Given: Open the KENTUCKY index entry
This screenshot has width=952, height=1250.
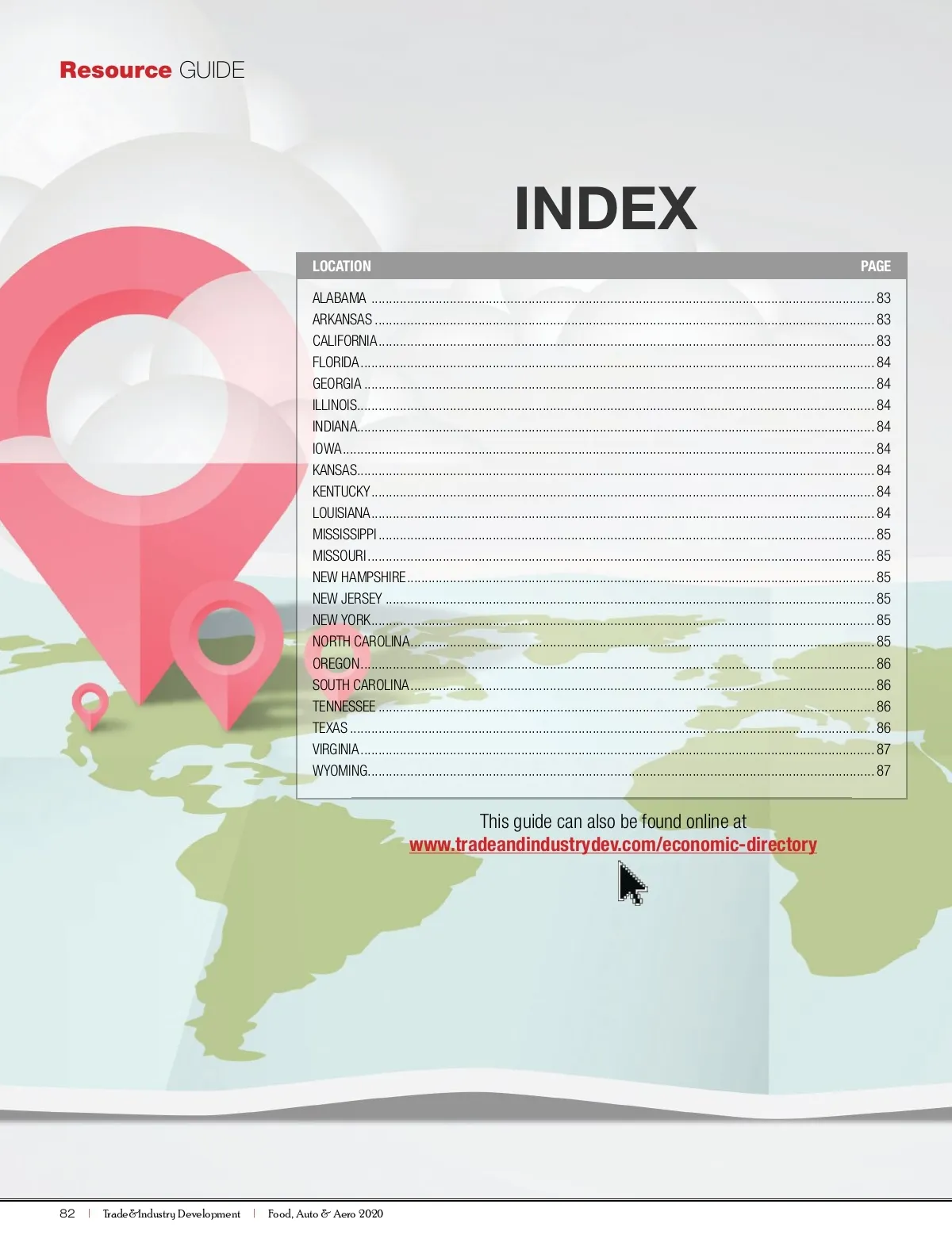Looking at the screenshot, I should tap(341, 492).
